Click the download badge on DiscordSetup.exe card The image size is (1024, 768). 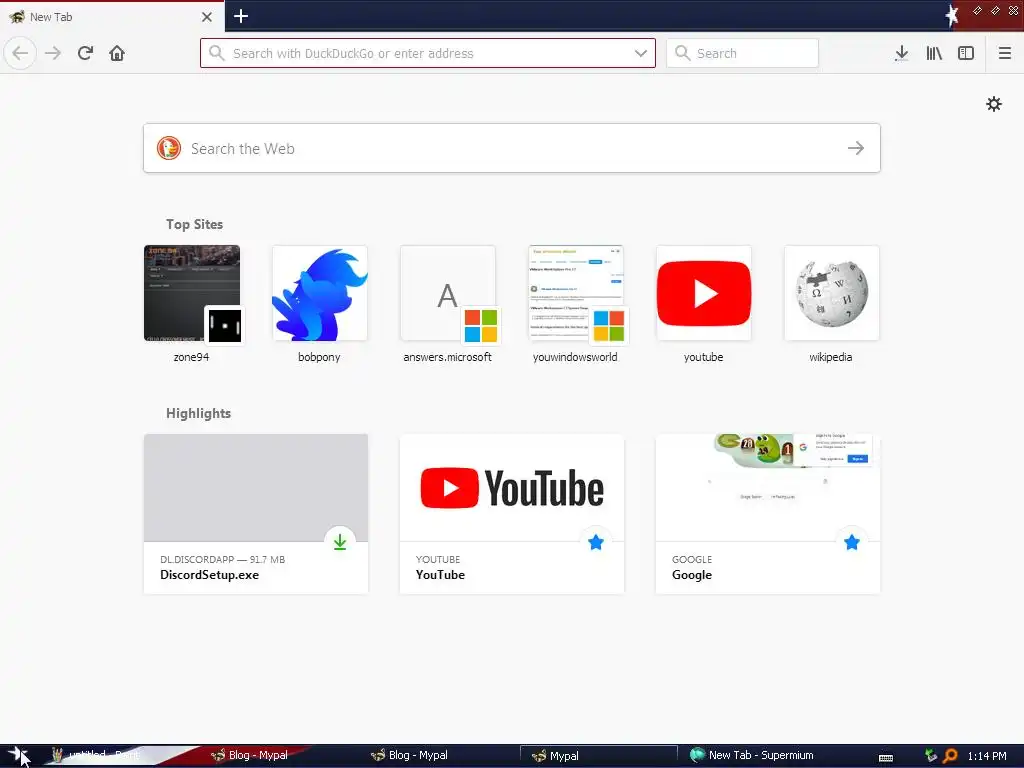point(340,541)
